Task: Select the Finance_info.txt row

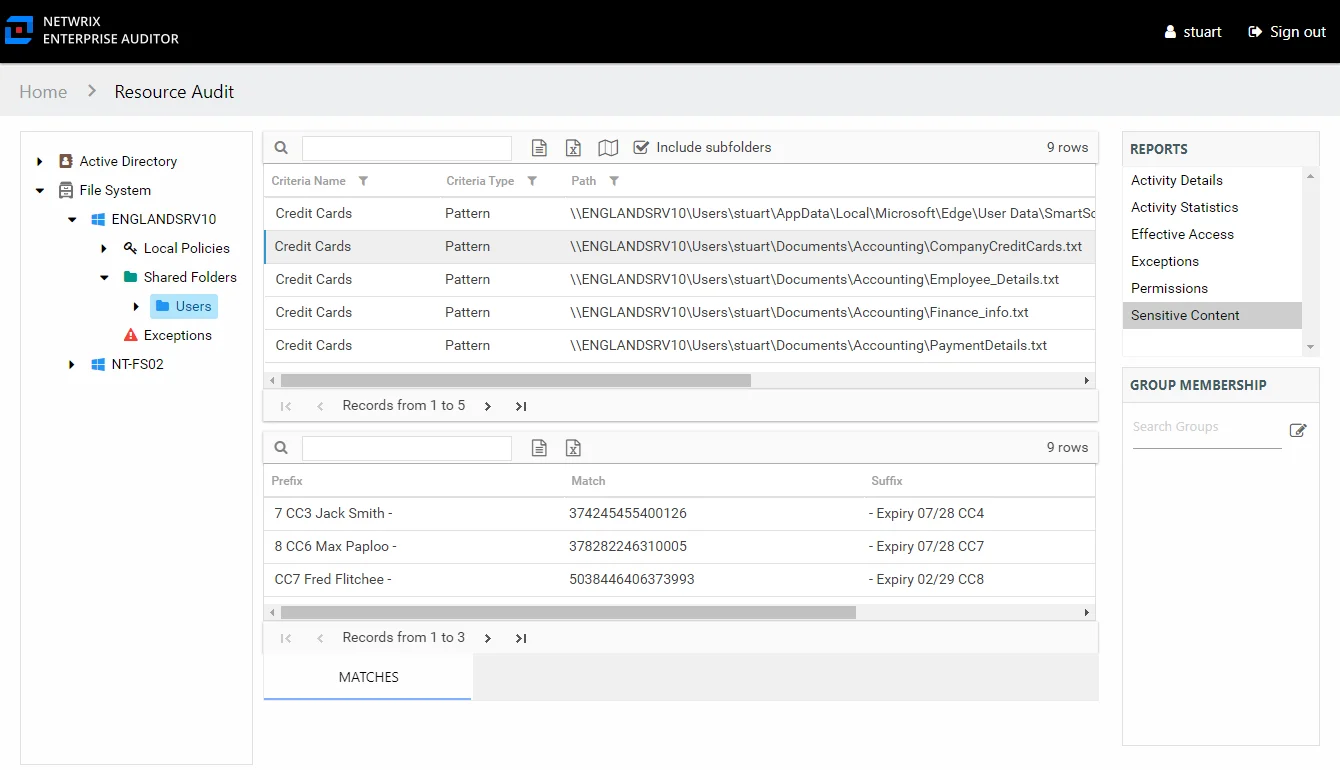Action: (x=680, y=312)
